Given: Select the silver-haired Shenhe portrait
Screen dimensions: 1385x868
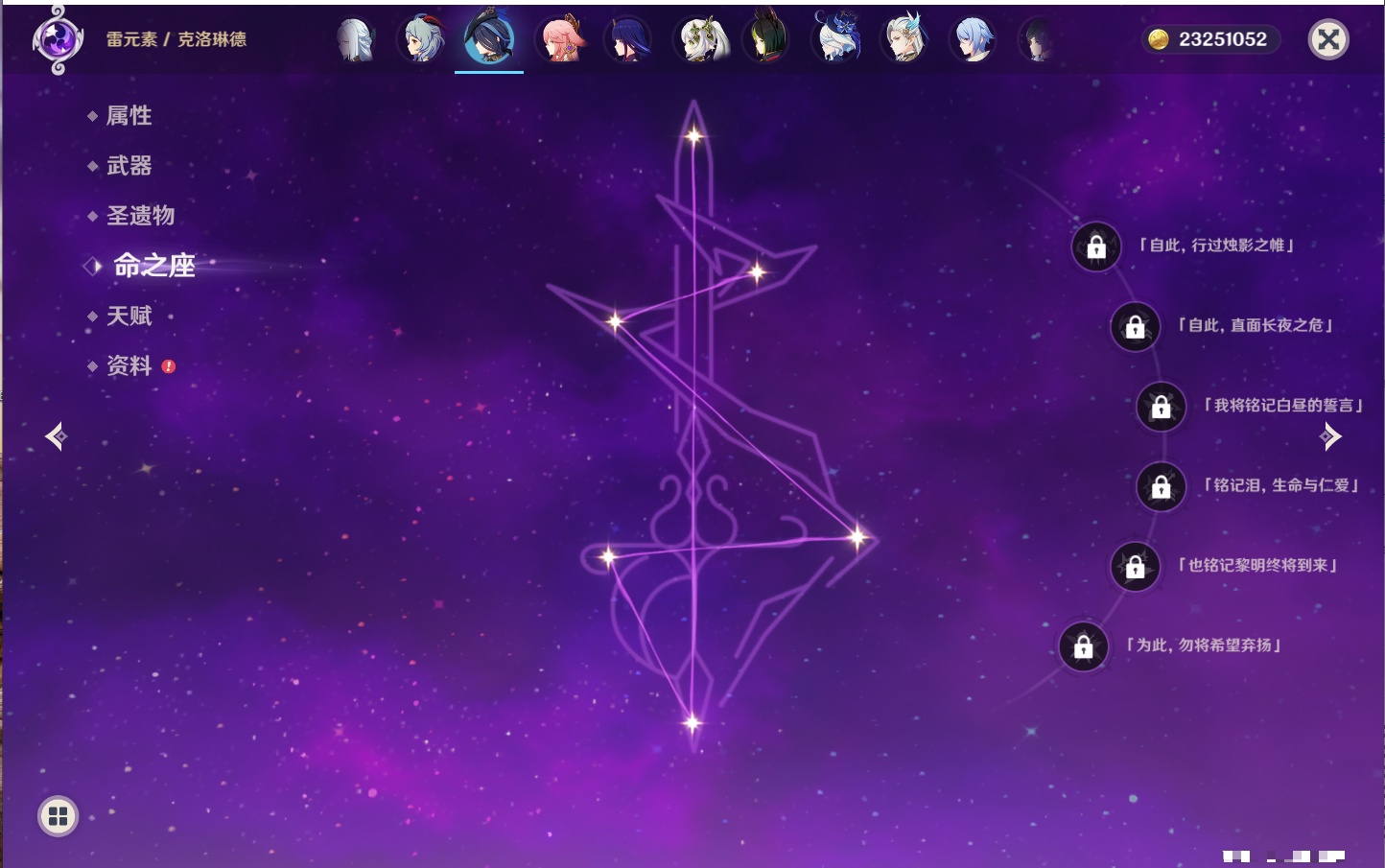Looking at the screenshot, I should pyautogui.click(x=355, y=39).
